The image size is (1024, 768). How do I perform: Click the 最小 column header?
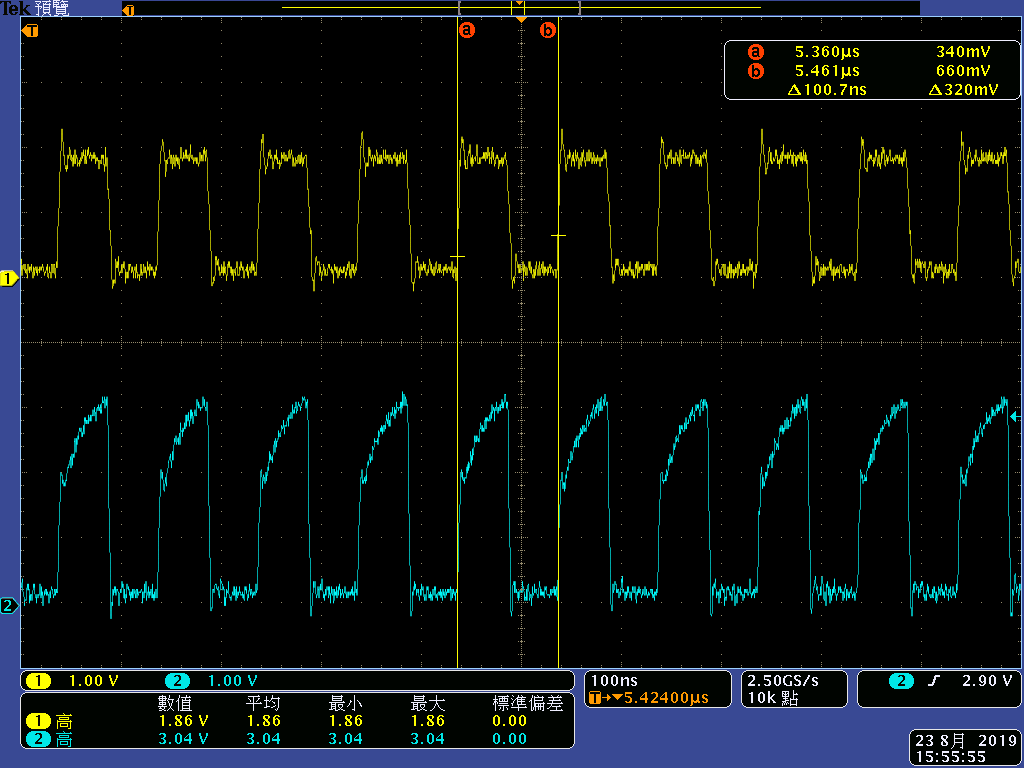[345, 703]
